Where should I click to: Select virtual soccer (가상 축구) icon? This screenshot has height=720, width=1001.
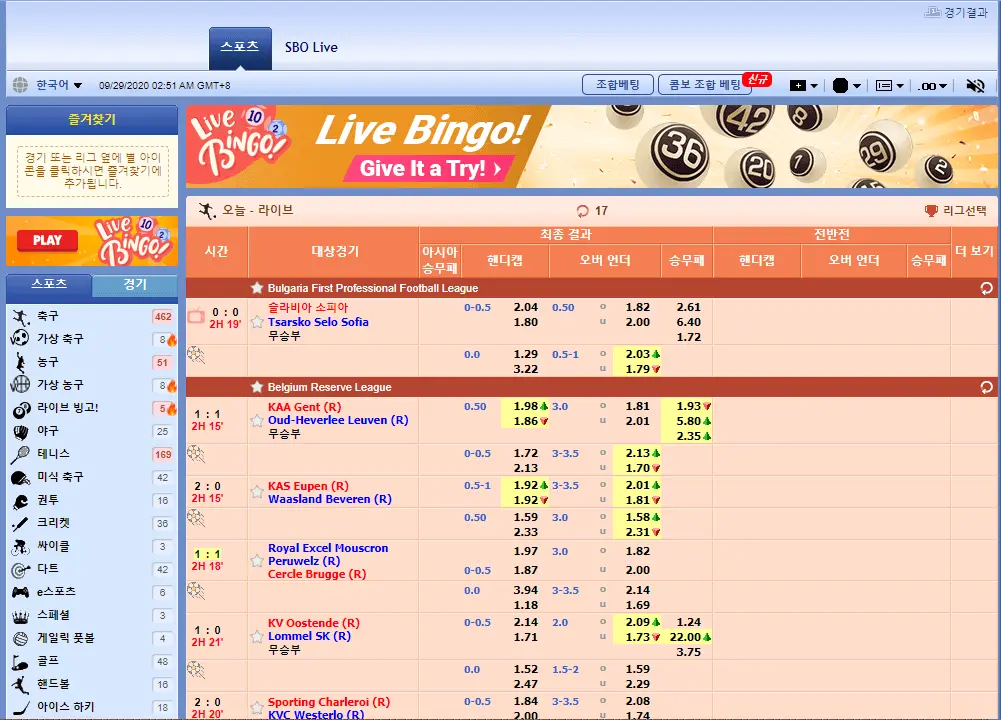[20, 338]
